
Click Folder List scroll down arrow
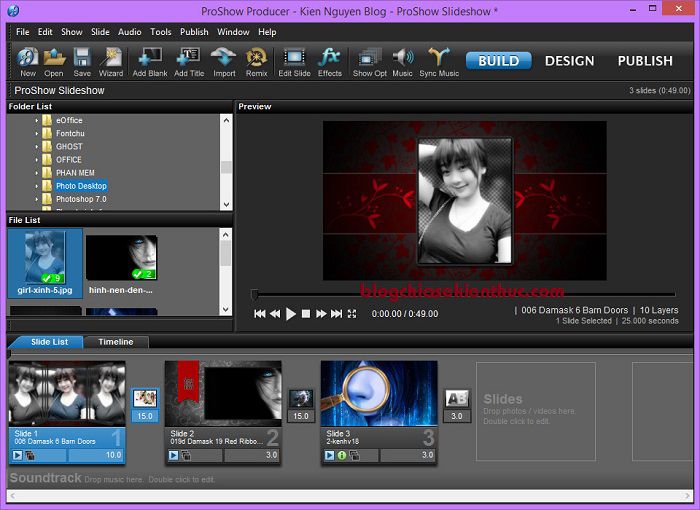(226, 205)
